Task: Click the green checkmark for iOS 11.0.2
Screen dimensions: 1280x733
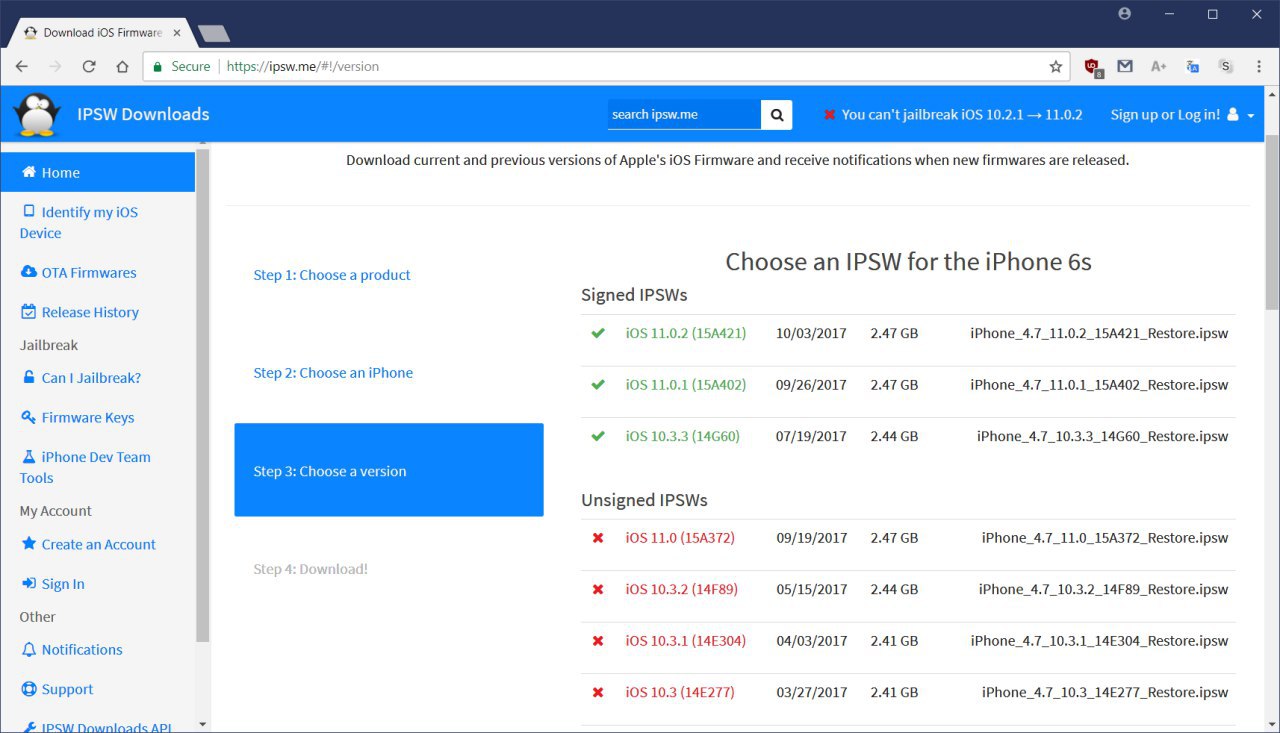Action: 598,333
